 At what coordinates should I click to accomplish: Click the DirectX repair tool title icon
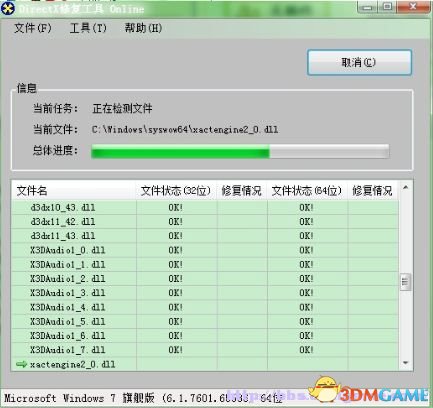click(8, 8)
